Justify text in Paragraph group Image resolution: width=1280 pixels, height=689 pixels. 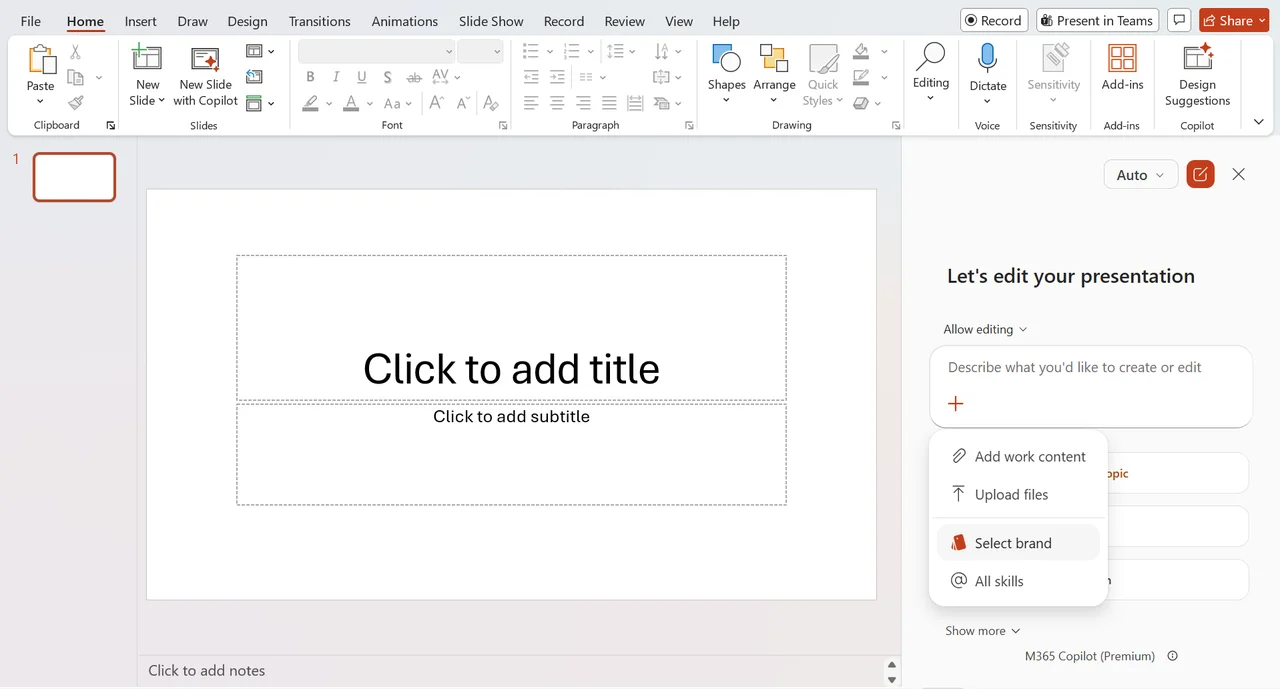609,103
